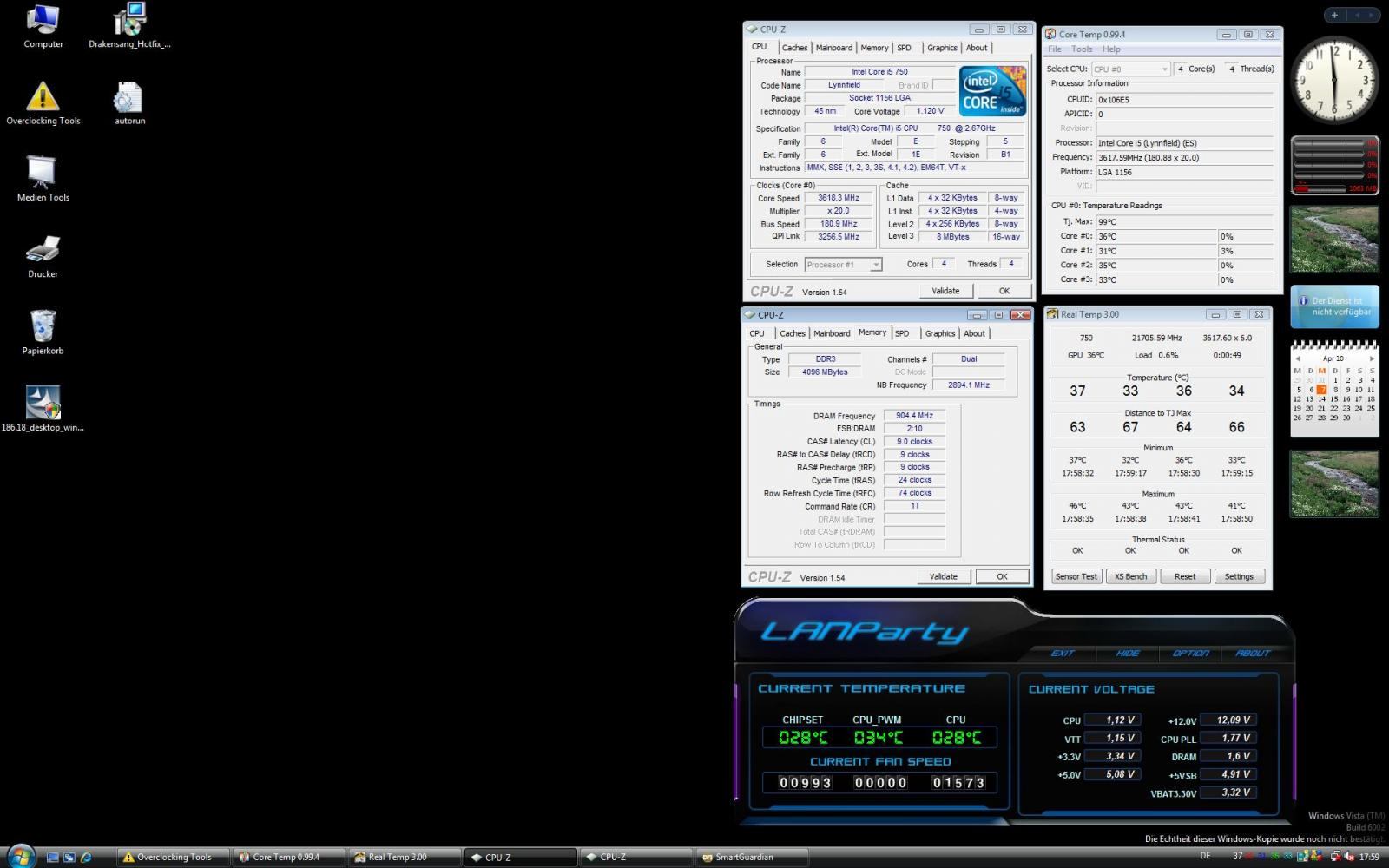Click OK in the top CPU-Z window

(x=1004, y=291)
